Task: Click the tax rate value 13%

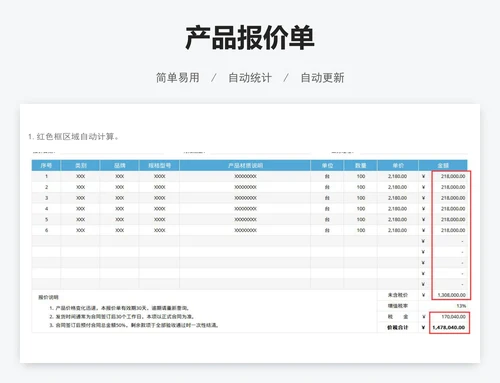Action: [x=461, y=306]
